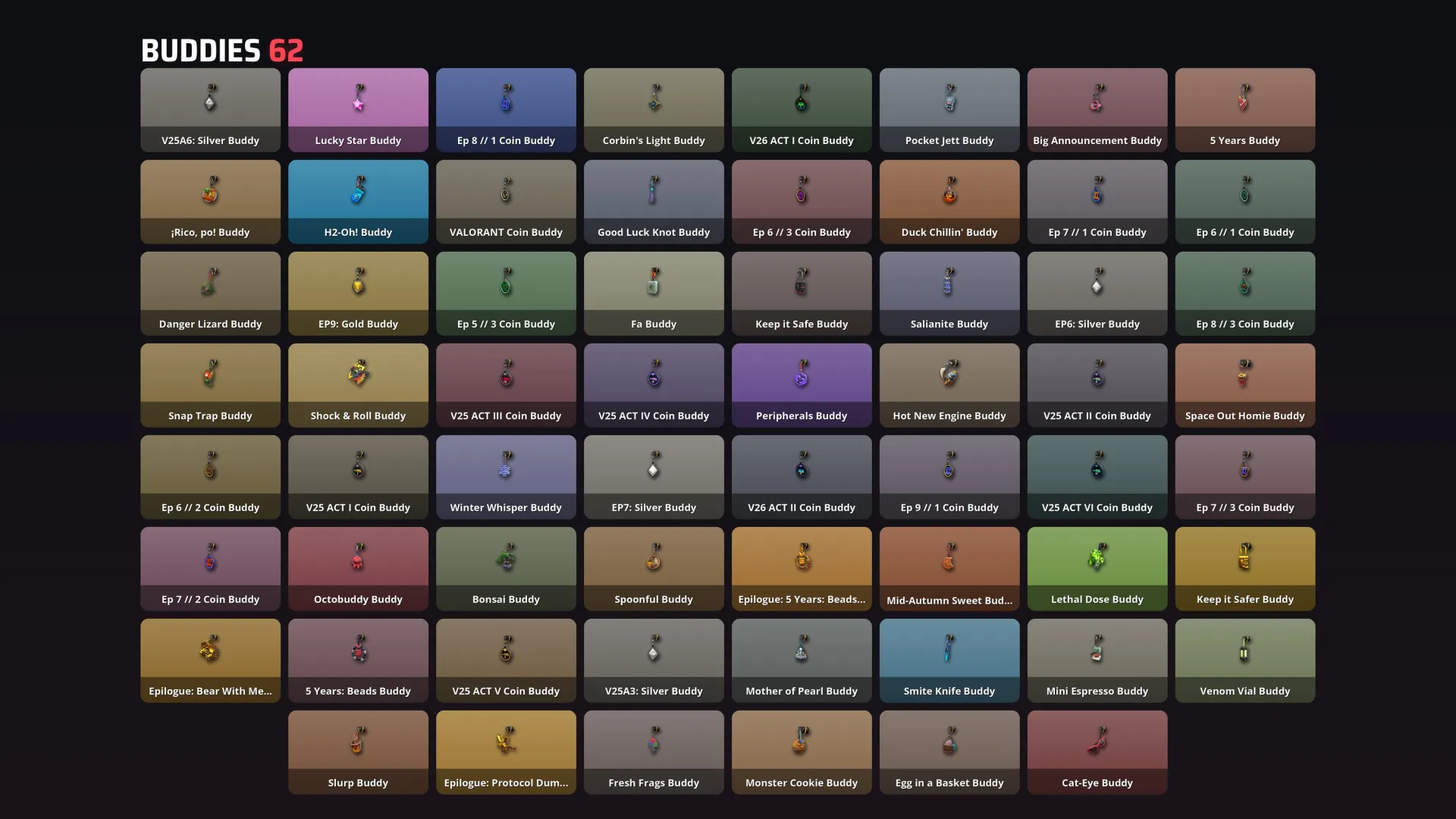Select the Egg in a Basket Buddy card
This screenshot has height=819, width=1456.
click(949, 752)
